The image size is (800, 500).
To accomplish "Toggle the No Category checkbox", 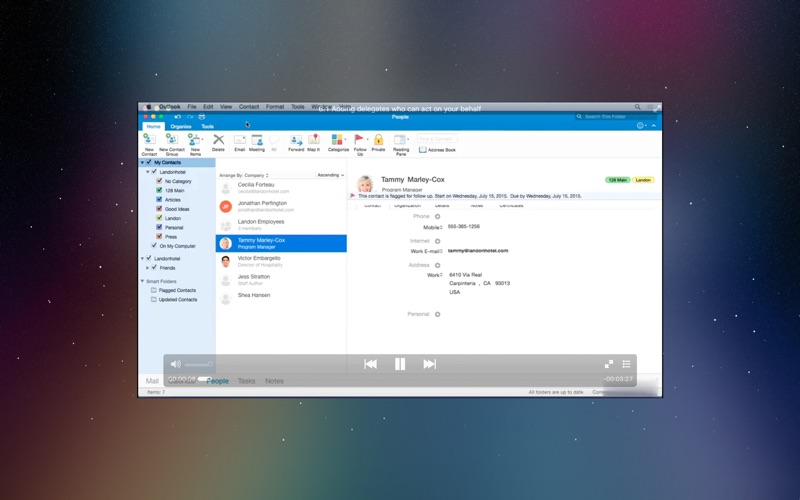I will pyautogui.click(x=159, y=181).
